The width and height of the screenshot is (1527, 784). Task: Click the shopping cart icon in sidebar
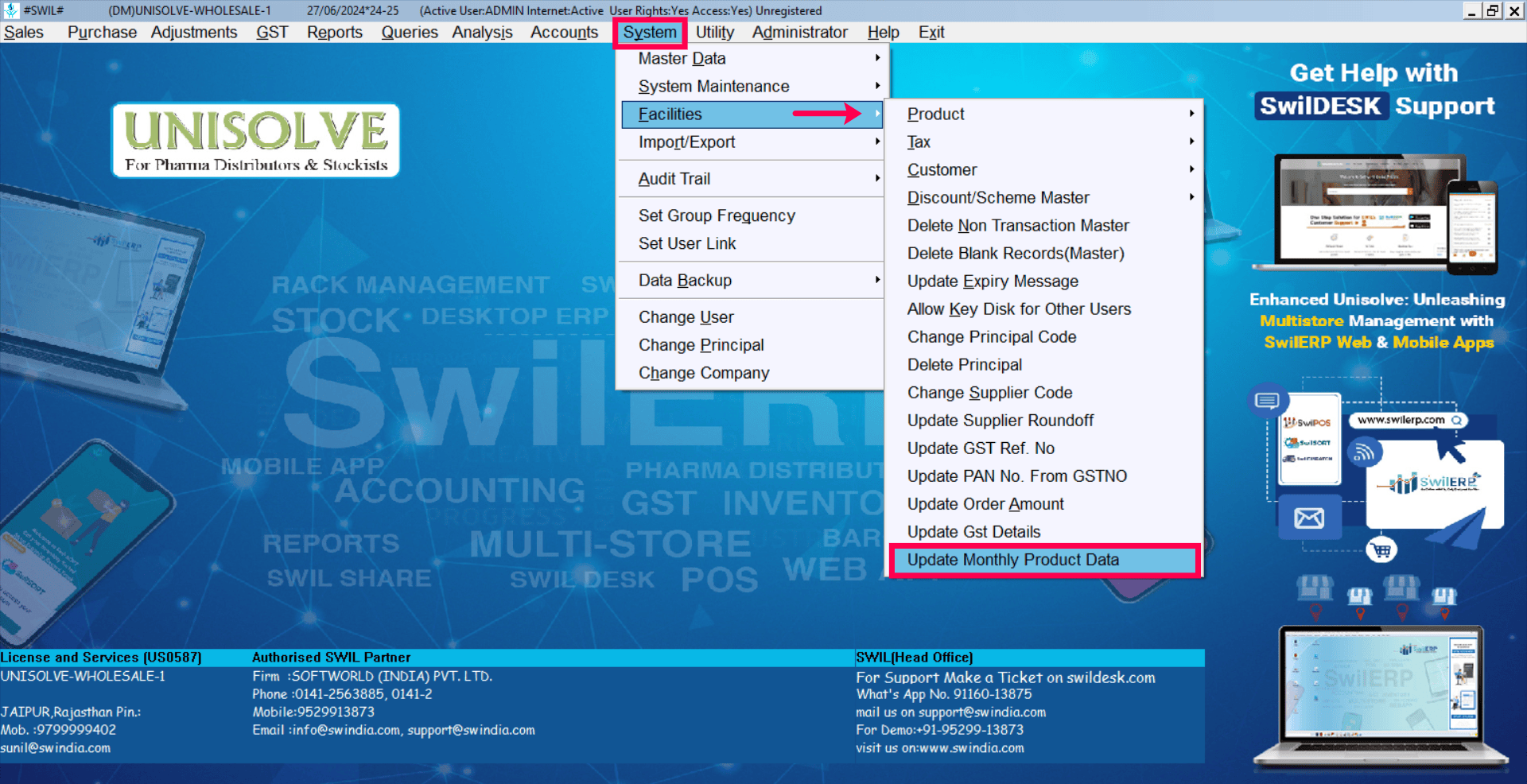point(1381,549)
